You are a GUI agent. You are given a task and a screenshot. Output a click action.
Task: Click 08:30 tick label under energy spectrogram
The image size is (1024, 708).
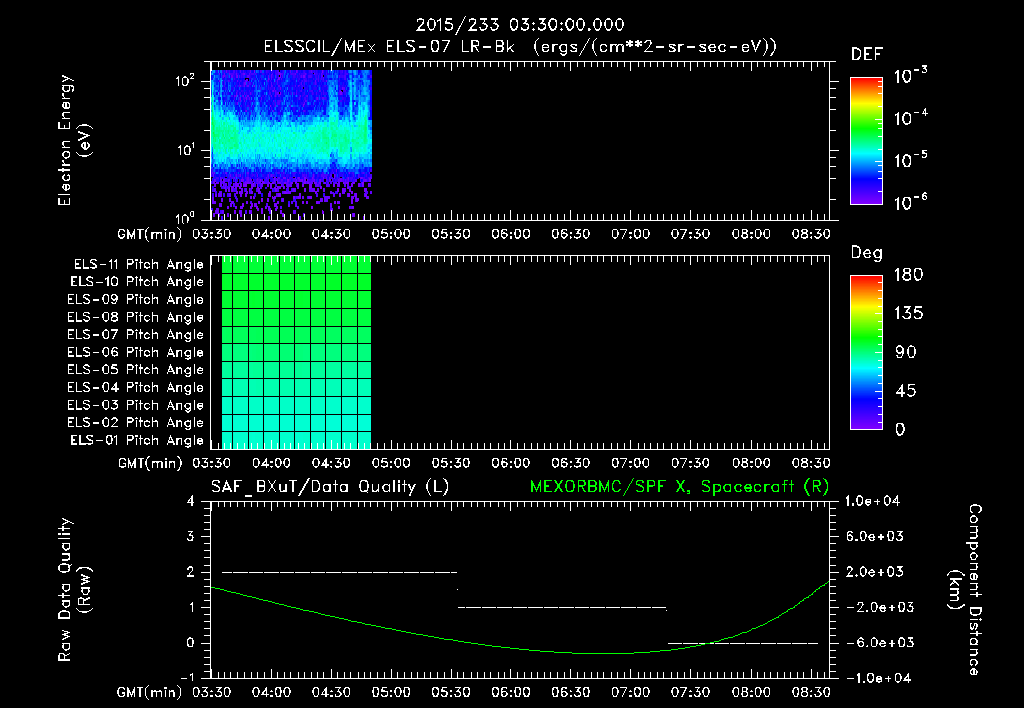810,234
